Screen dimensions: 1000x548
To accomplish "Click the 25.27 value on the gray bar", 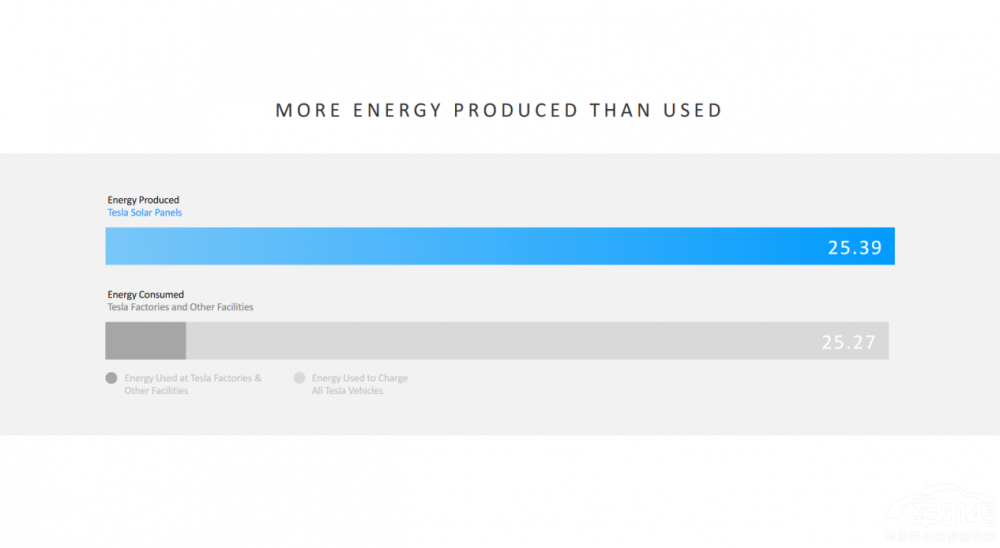I will click(x=849, y=343).
